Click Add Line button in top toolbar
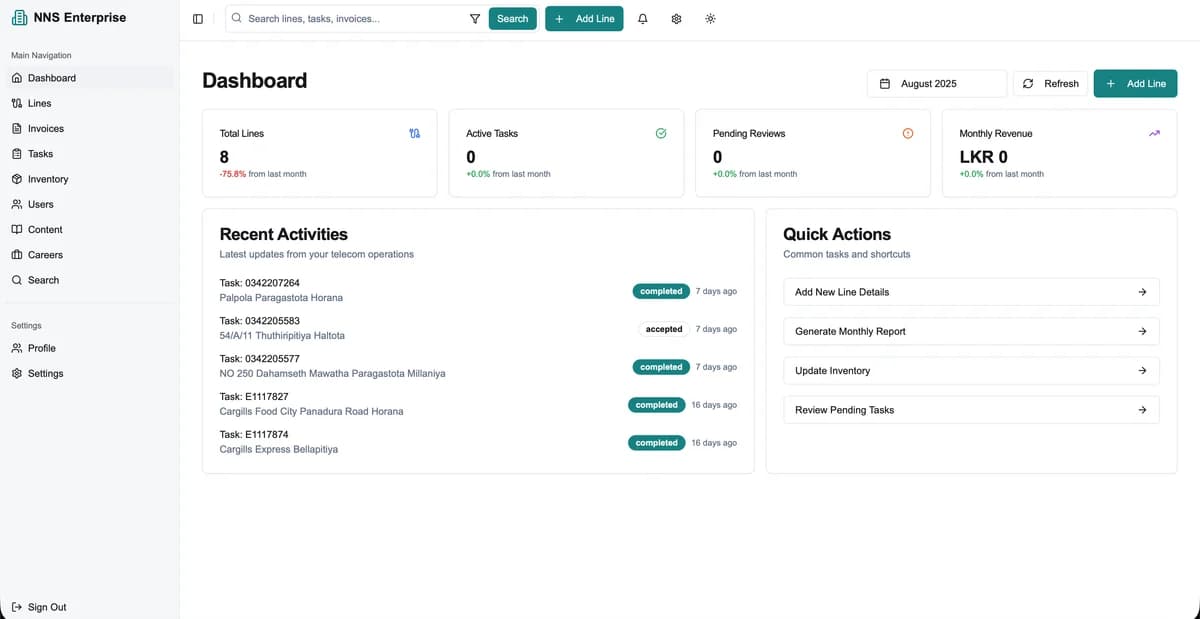 (584, 19)
